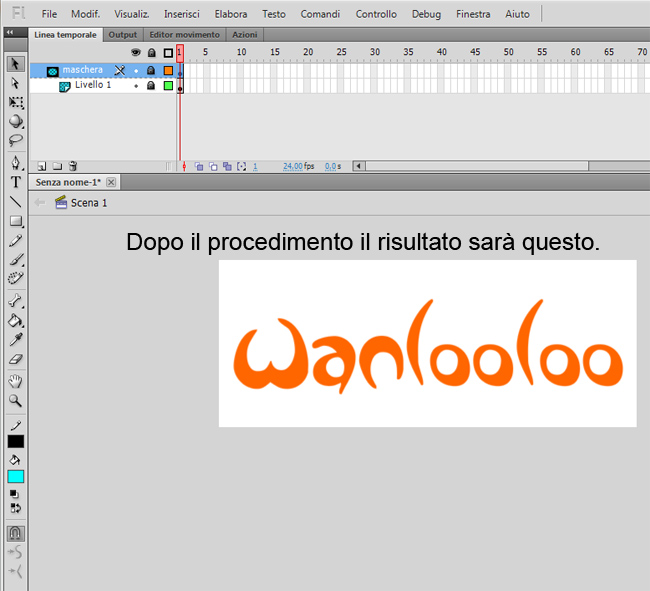The width and height of the screenshot is (650, 591).
Task: Select the Eyedropper tool
Action: 16,339
